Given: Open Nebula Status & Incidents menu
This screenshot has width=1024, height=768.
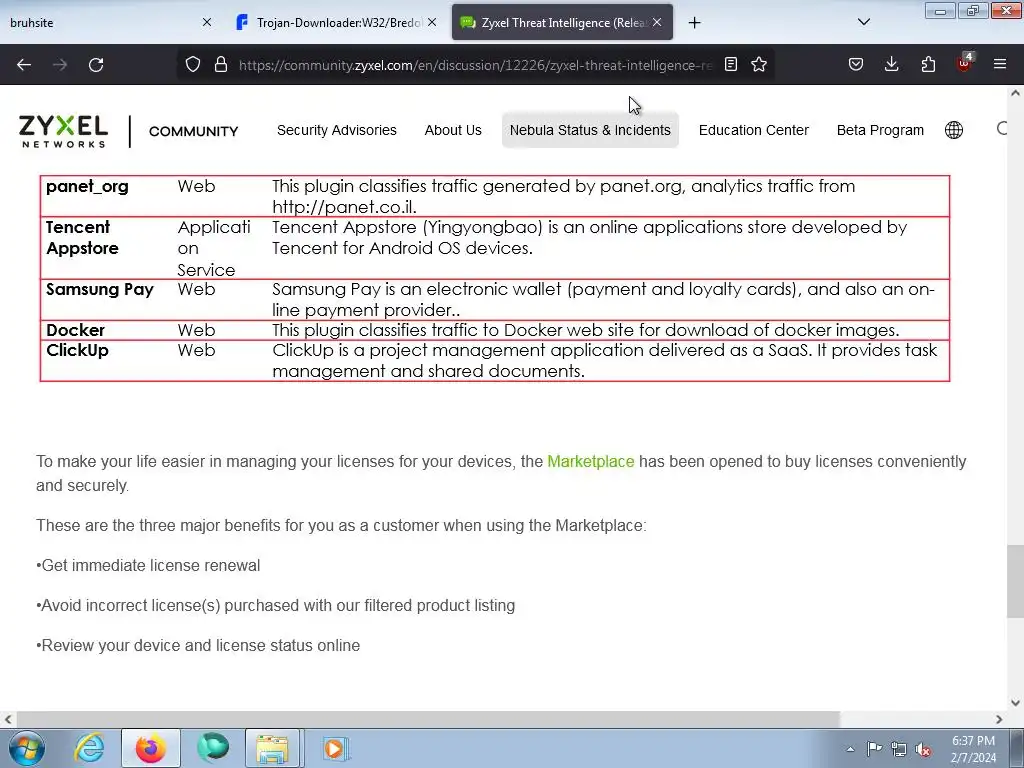Looking at the screenshot, I should [x=590, y=130].
